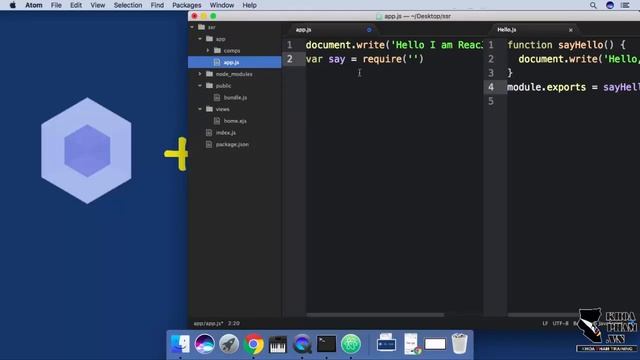Open the Find menu
This screenshot has width=640, height=360.
(157, 5)
